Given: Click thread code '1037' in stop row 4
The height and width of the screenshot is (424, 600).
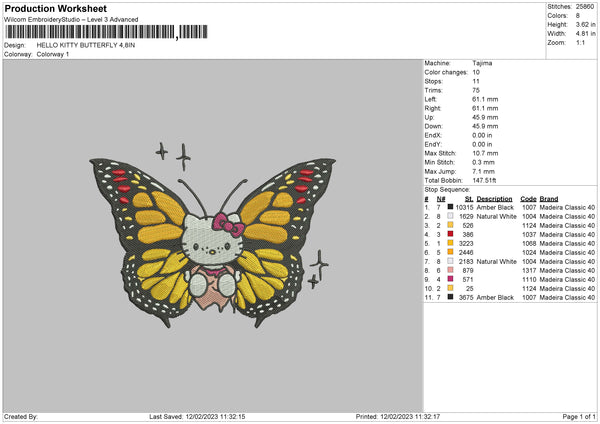Looking at the screenshot, I should pyautogui.click(x=529, y=235).
